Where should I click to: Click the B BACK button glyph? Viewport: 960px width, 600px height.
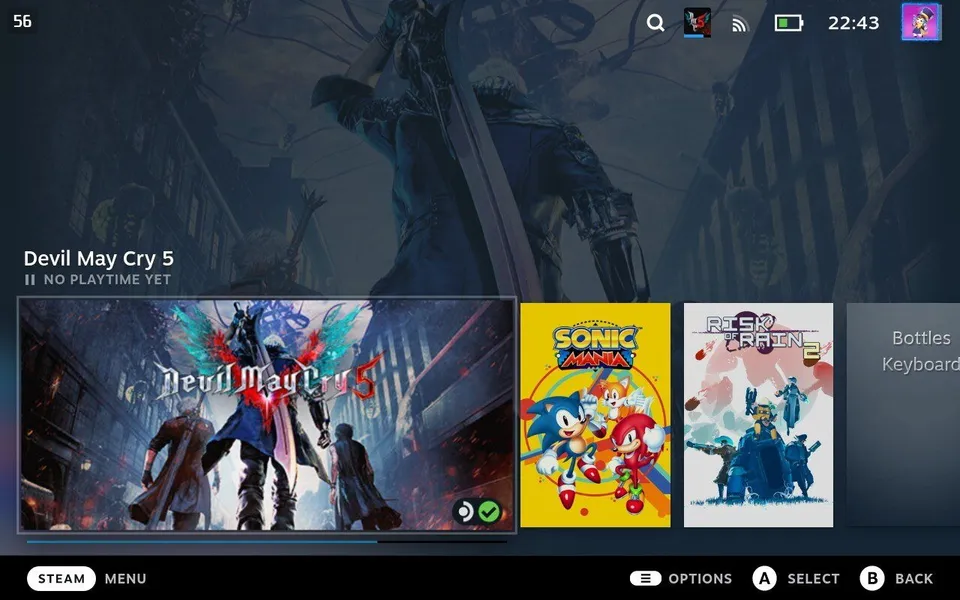[x=872, y=579]
